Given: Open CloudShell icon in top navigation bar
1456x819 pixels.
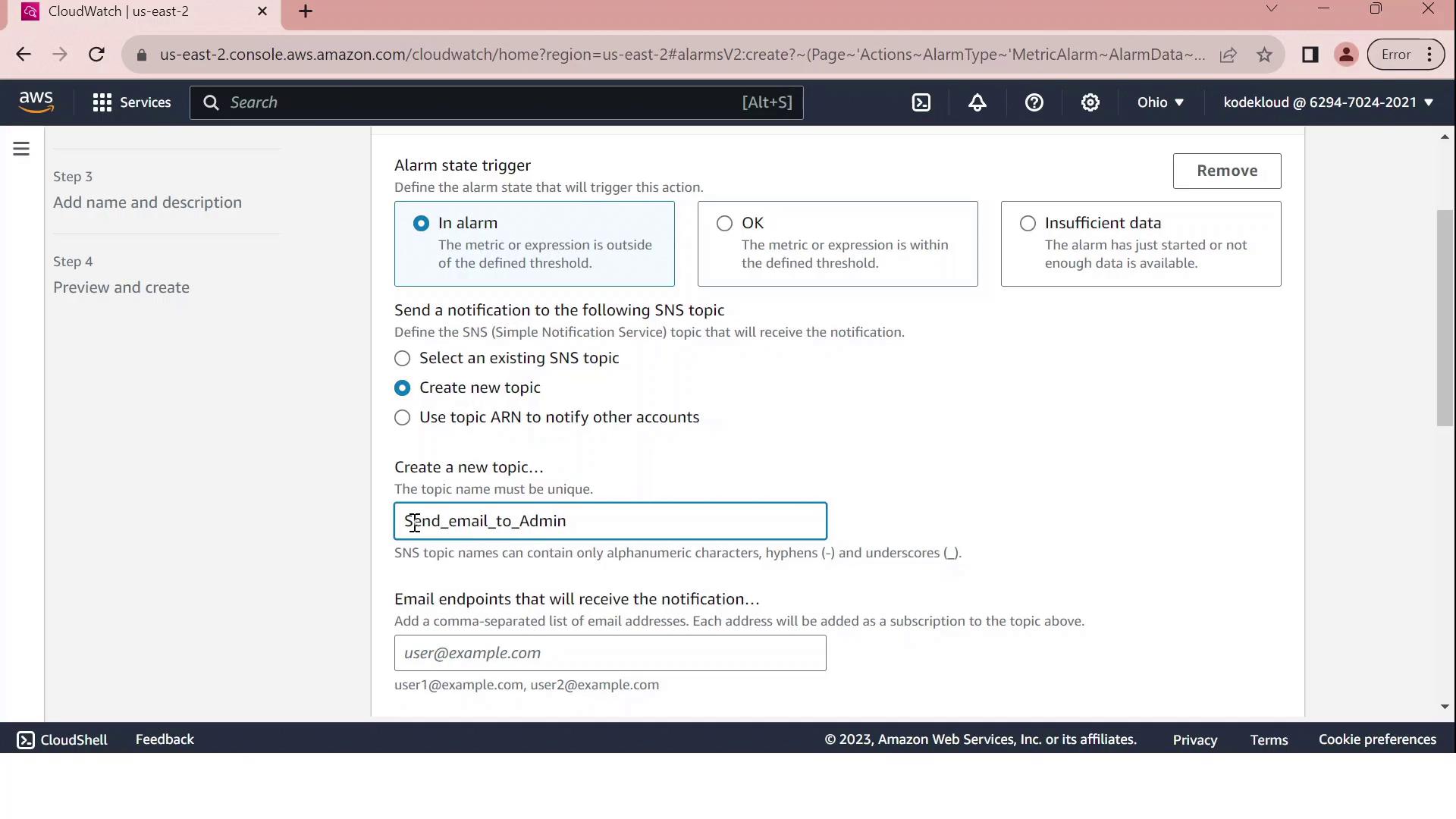Looking at the screenshot, I should click(x=921, y=102).
